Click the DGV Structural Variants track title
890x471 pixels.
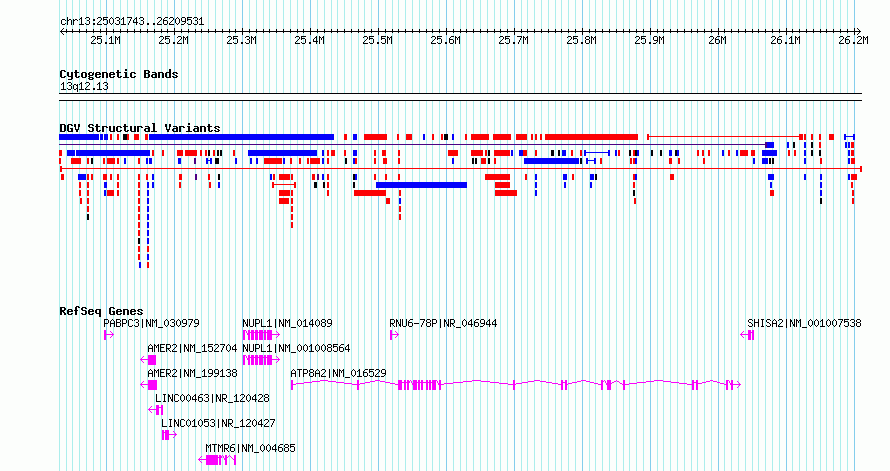140,128
